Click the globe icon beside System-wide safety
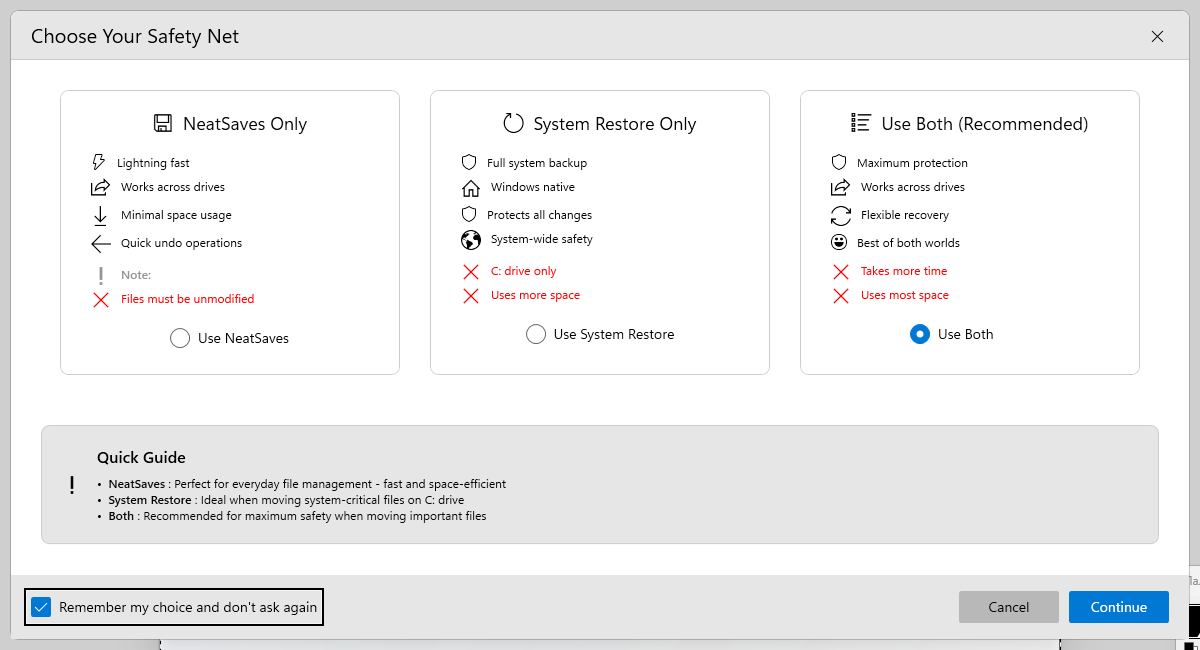The image size is (1200, 650). [x=471, y=240]
